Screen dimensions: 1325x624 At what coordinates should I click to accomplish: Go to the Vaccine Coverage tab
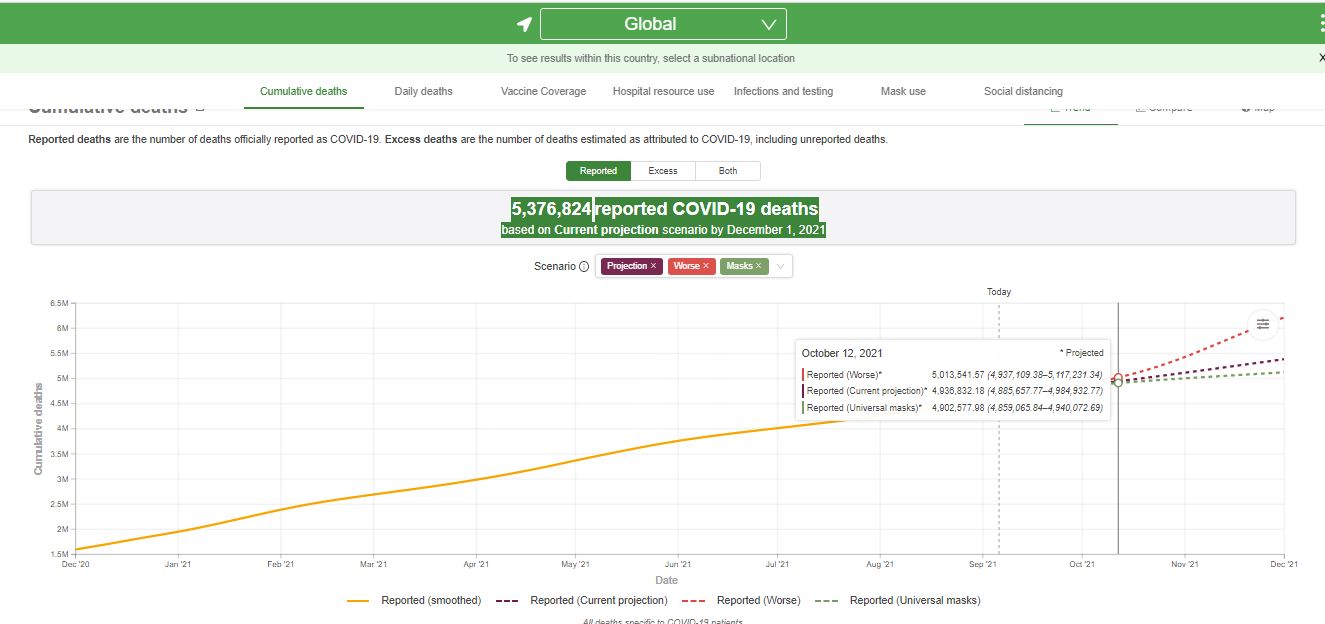click(x=544, y=91)
